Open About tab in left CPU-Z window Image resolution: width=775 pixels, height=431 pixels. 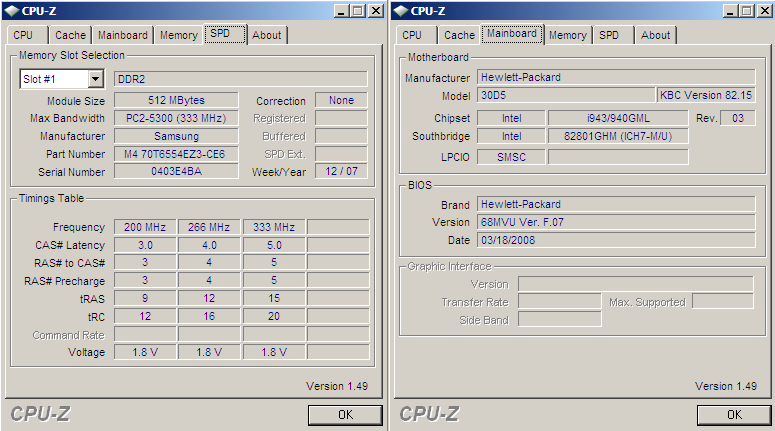[x=267, y=36]
